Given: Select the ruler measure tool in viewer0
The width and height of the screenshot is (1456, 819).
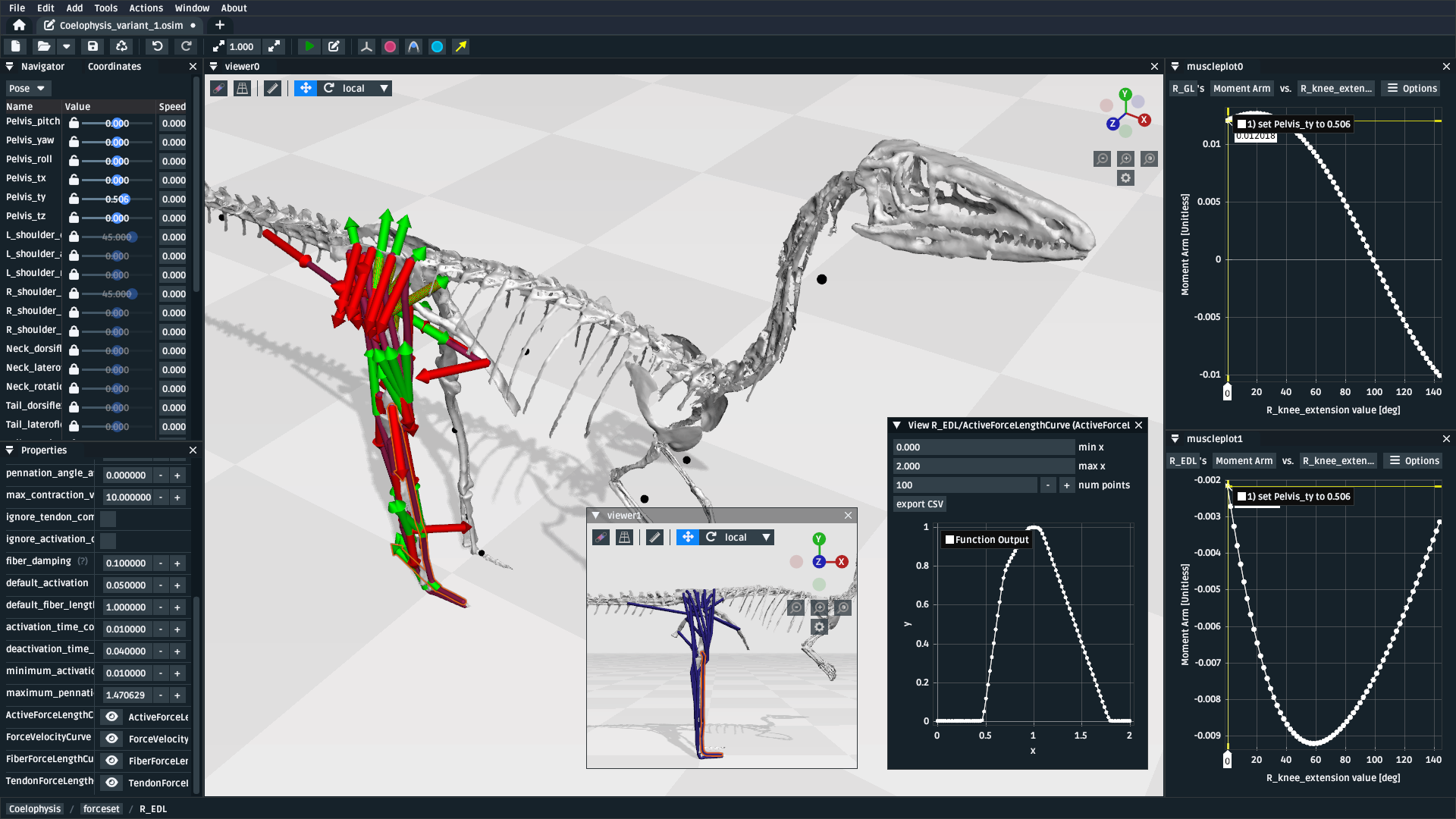Looking at the screenshot, I should 273,89.
